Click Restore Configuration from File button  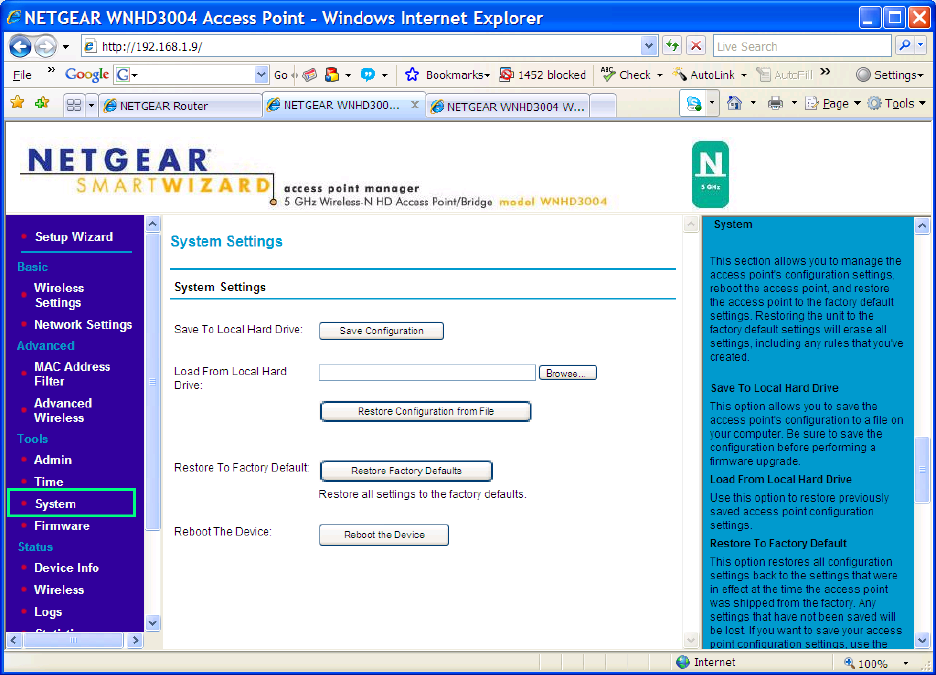pos(426,411)
